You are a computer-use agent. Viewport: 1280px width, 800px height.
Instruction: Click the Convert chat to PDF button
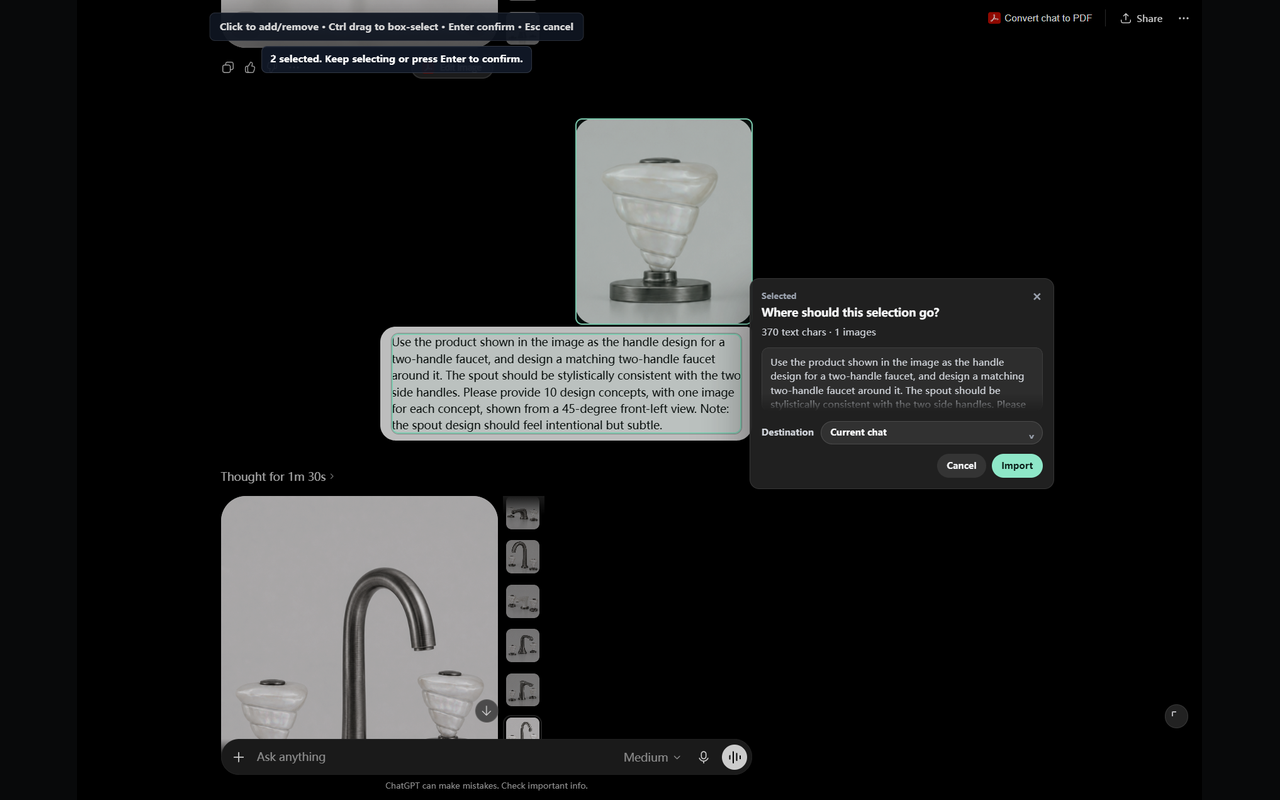[x=1039, y=18]
